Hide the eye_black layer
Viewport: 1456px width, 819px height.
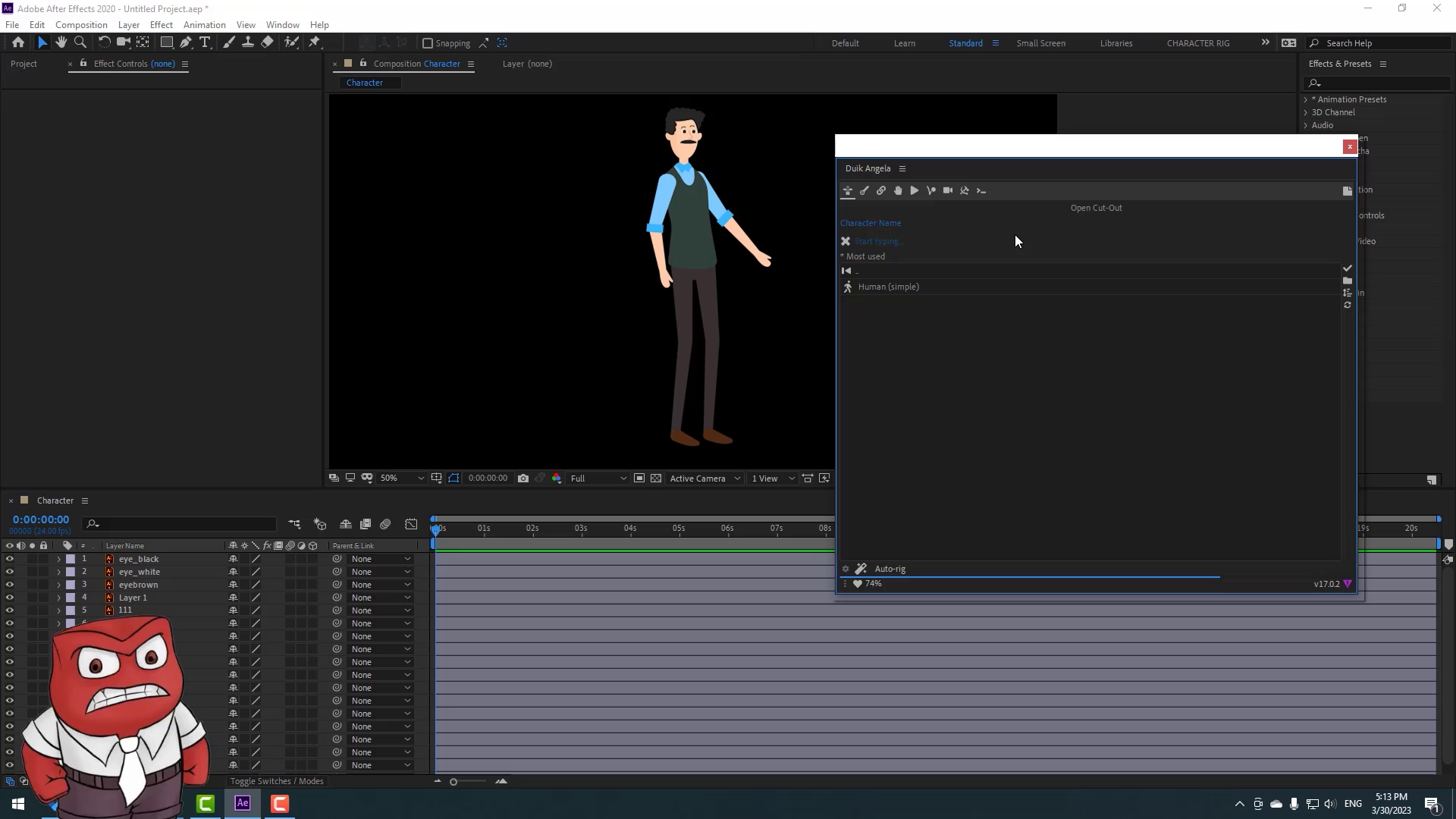(x=10, y=559)
